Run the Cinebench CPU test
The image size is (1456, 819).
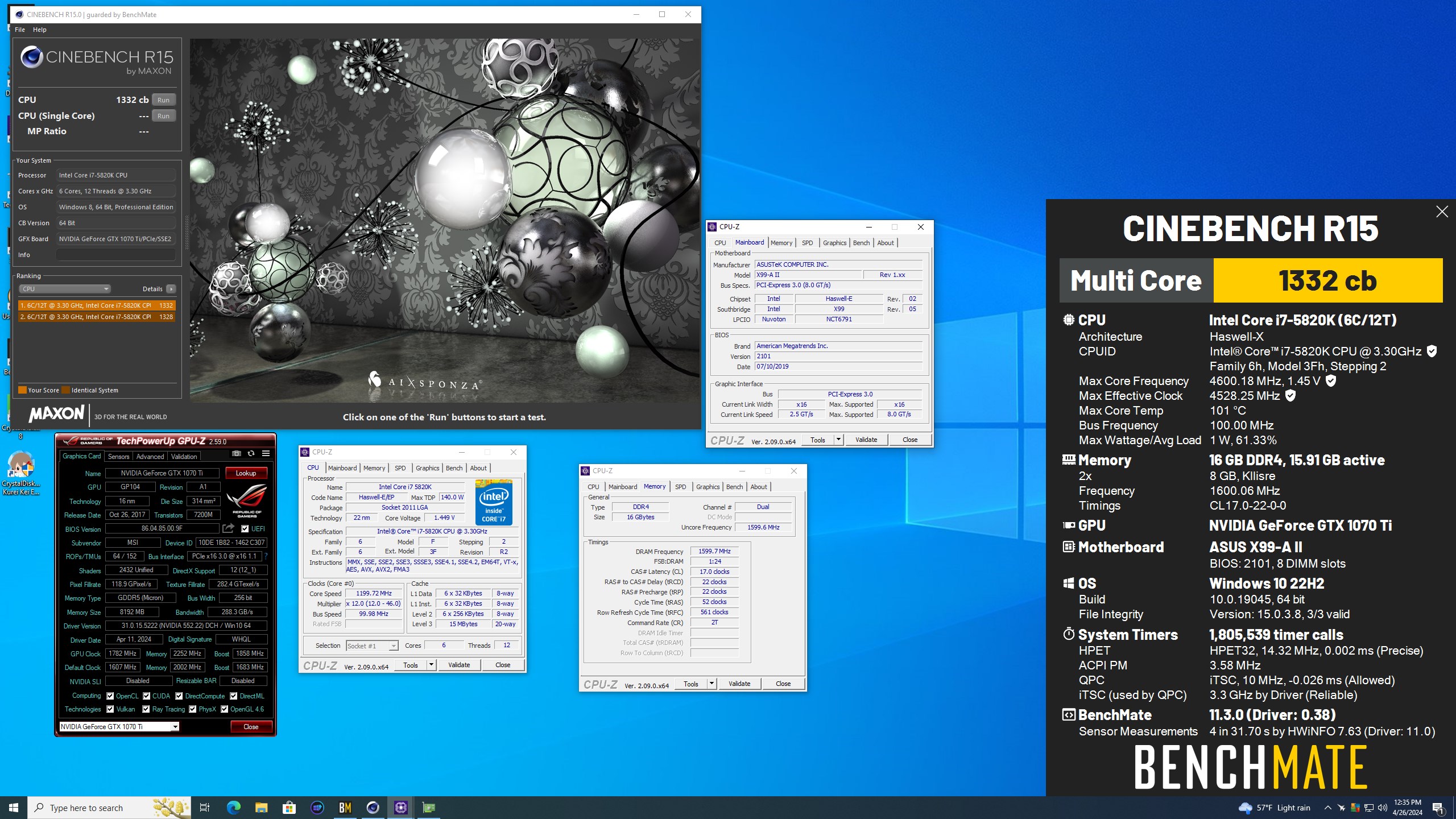(x=164, y=100)
